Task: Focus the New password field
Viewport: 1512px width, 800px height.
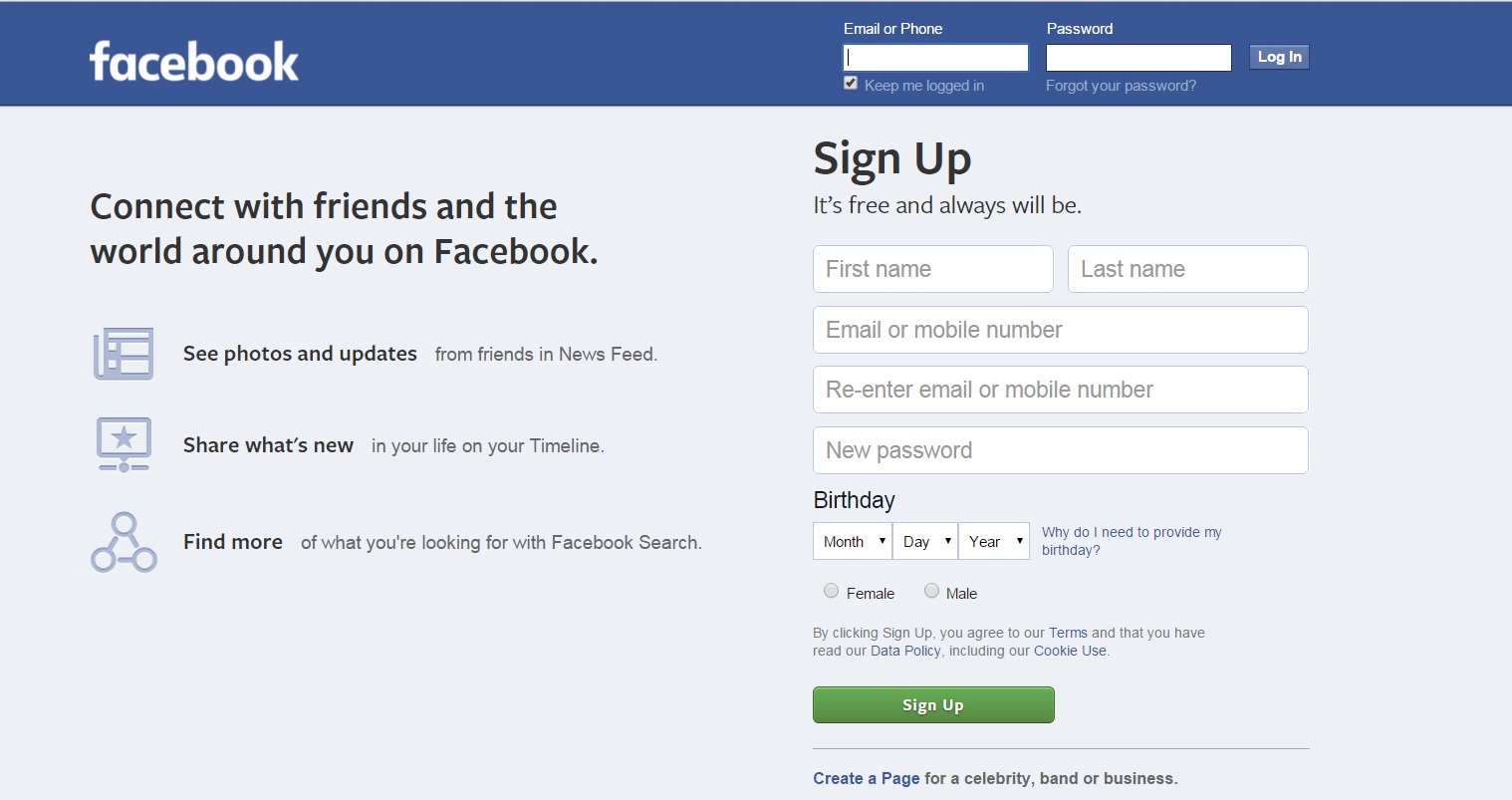Action: tap(1061, 450)
